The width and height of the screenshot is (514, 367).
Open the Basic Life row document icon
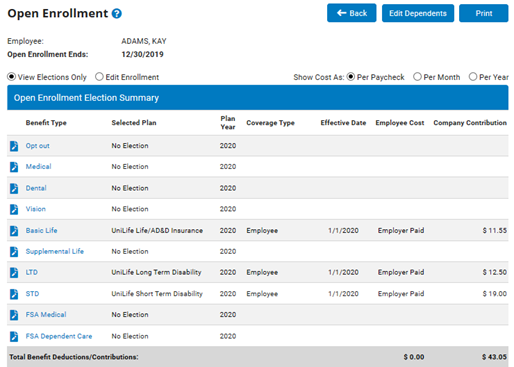(14, 231)
